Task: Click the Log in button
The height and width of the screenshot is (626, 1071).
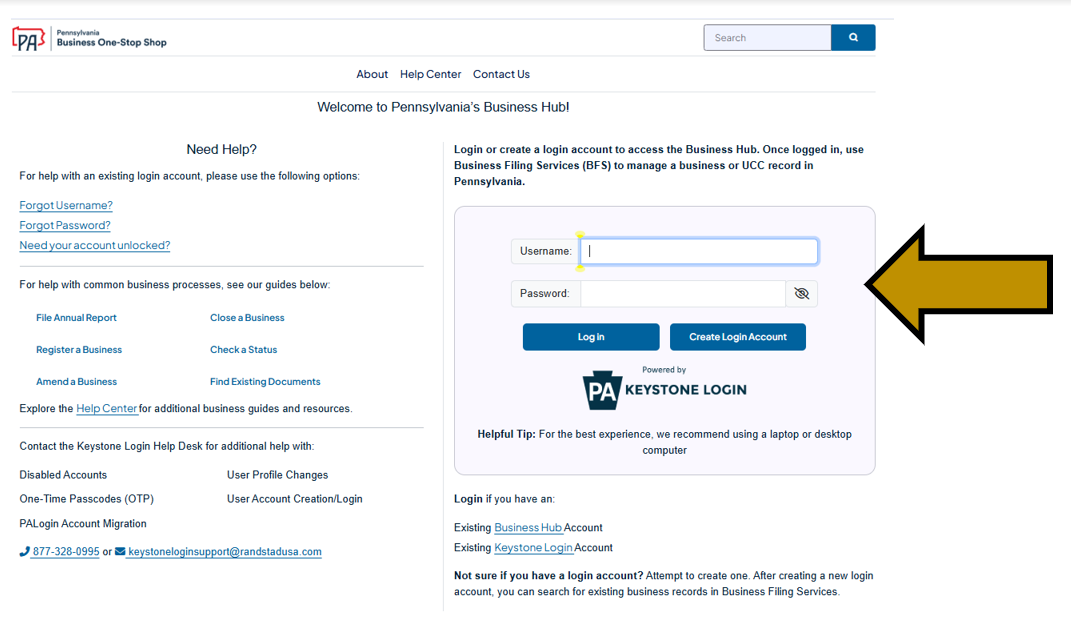Action: pyautogui.click(x=590, y=337)
